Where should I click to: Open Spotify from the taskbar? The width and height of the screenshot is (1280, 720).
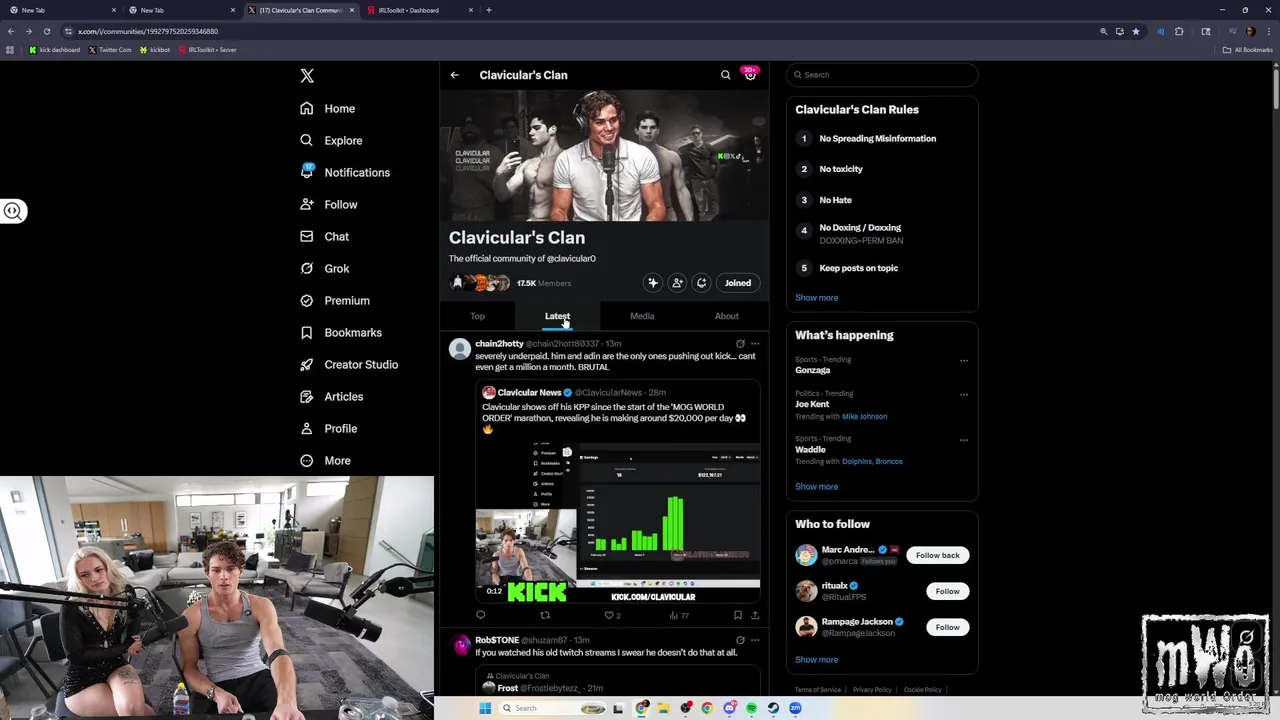point(751,708)
